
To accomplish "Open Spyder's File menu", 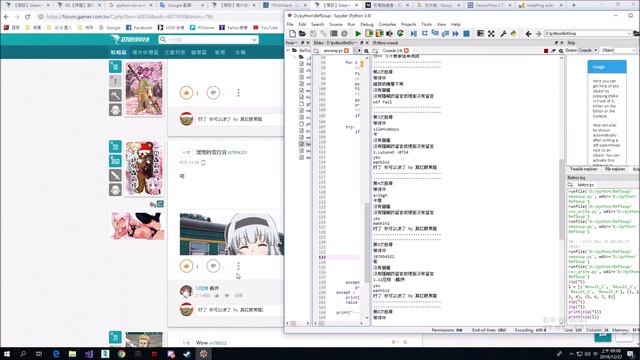I will pyautogui.click(x=290, y=24).
